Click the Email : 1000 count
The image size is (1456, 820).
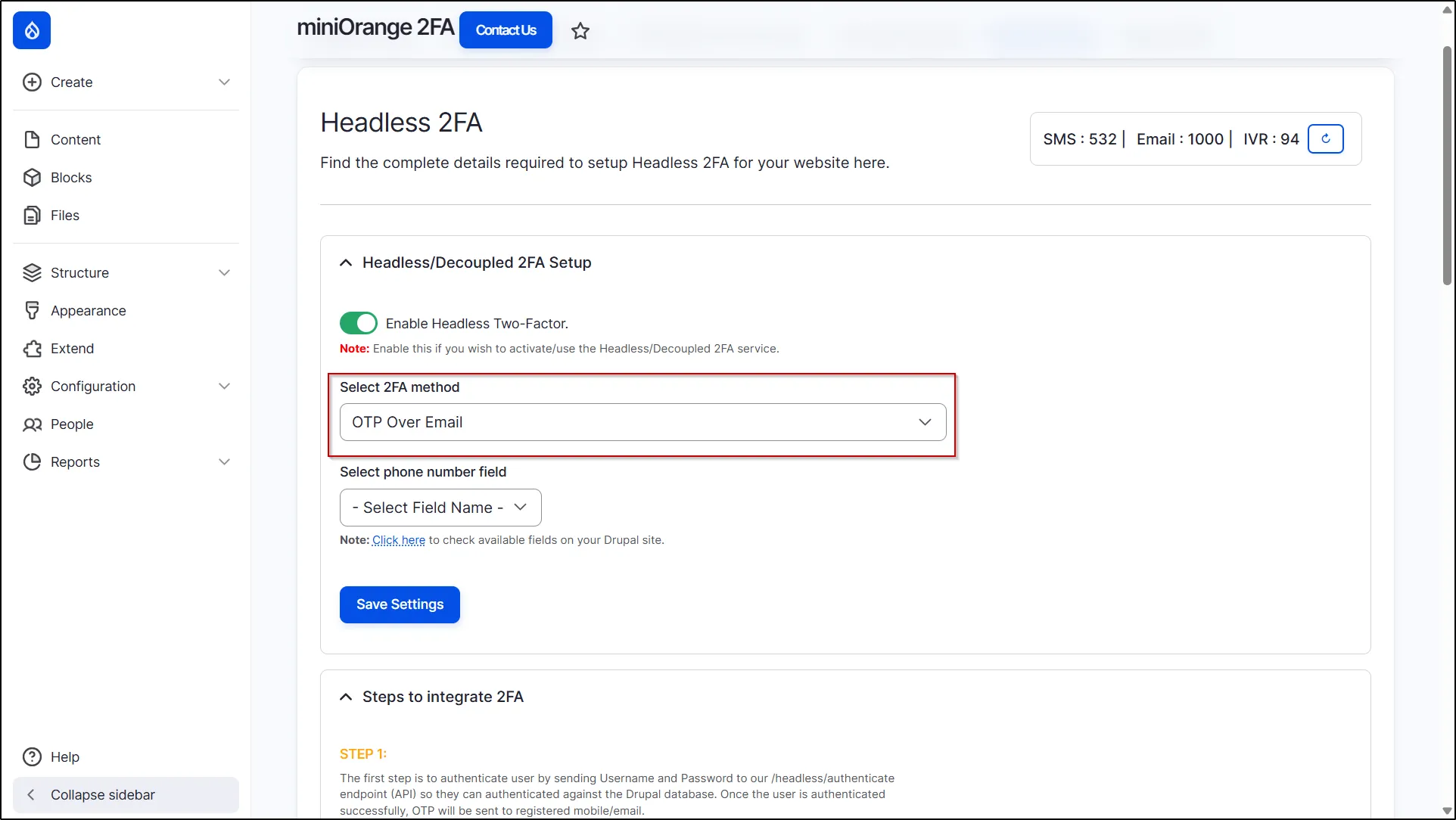tap(1180, 139)
